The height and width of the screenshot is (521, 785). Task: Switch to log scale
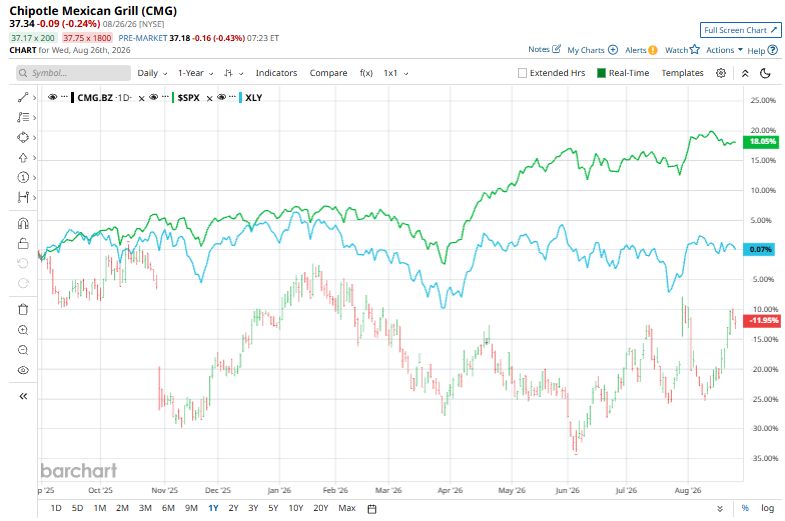coord(767,508)
